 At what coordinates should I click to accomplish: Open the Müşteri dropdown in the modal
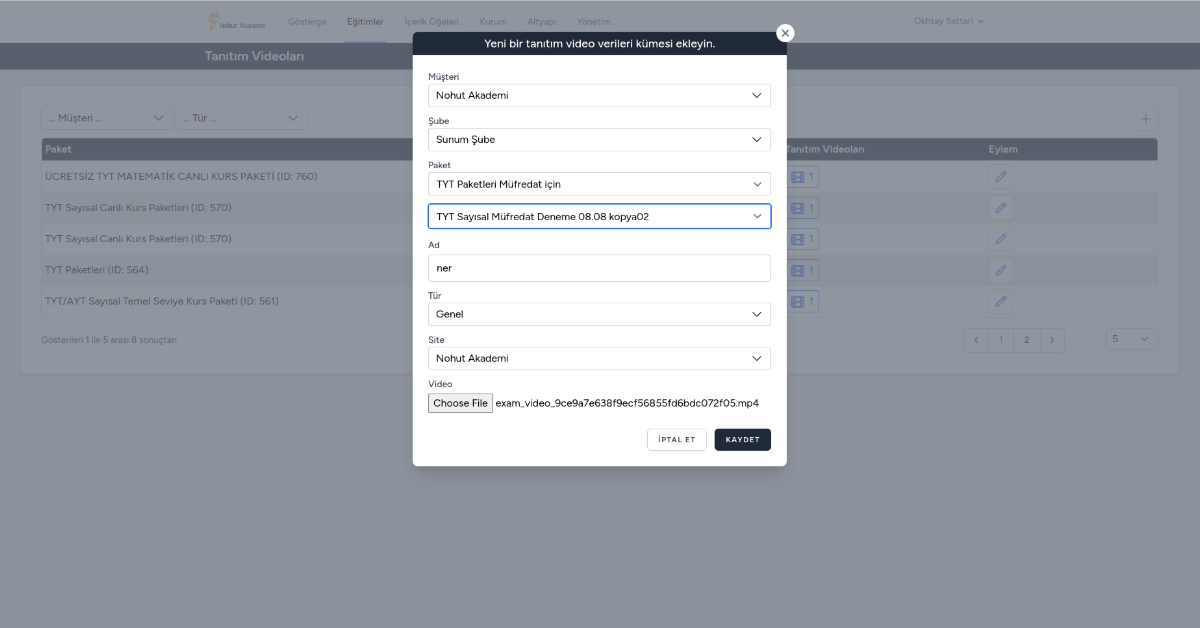(599, 96)
